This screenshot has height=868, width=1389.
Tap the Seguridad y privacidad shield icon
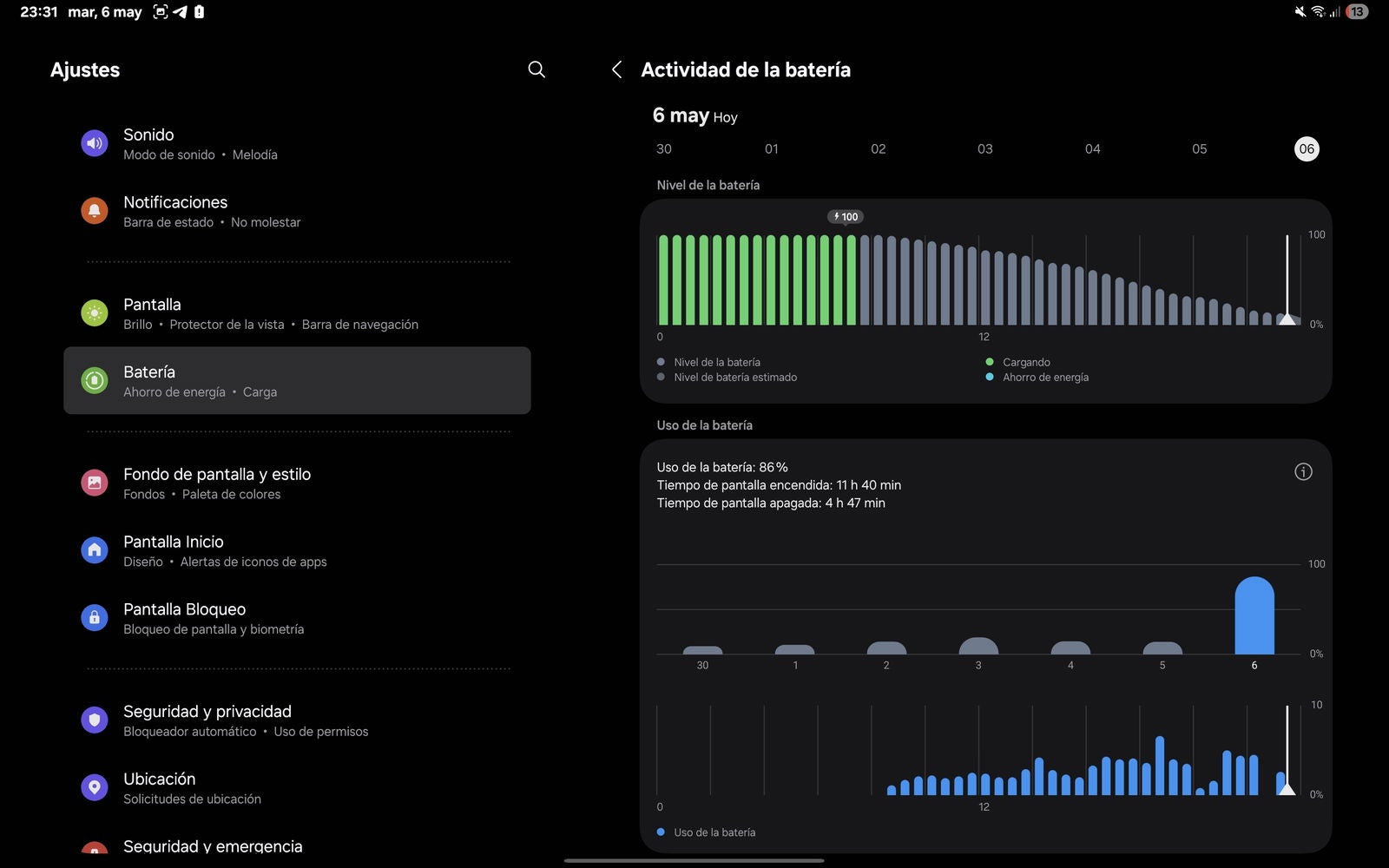pyautogui.click(x=95, y=720)
